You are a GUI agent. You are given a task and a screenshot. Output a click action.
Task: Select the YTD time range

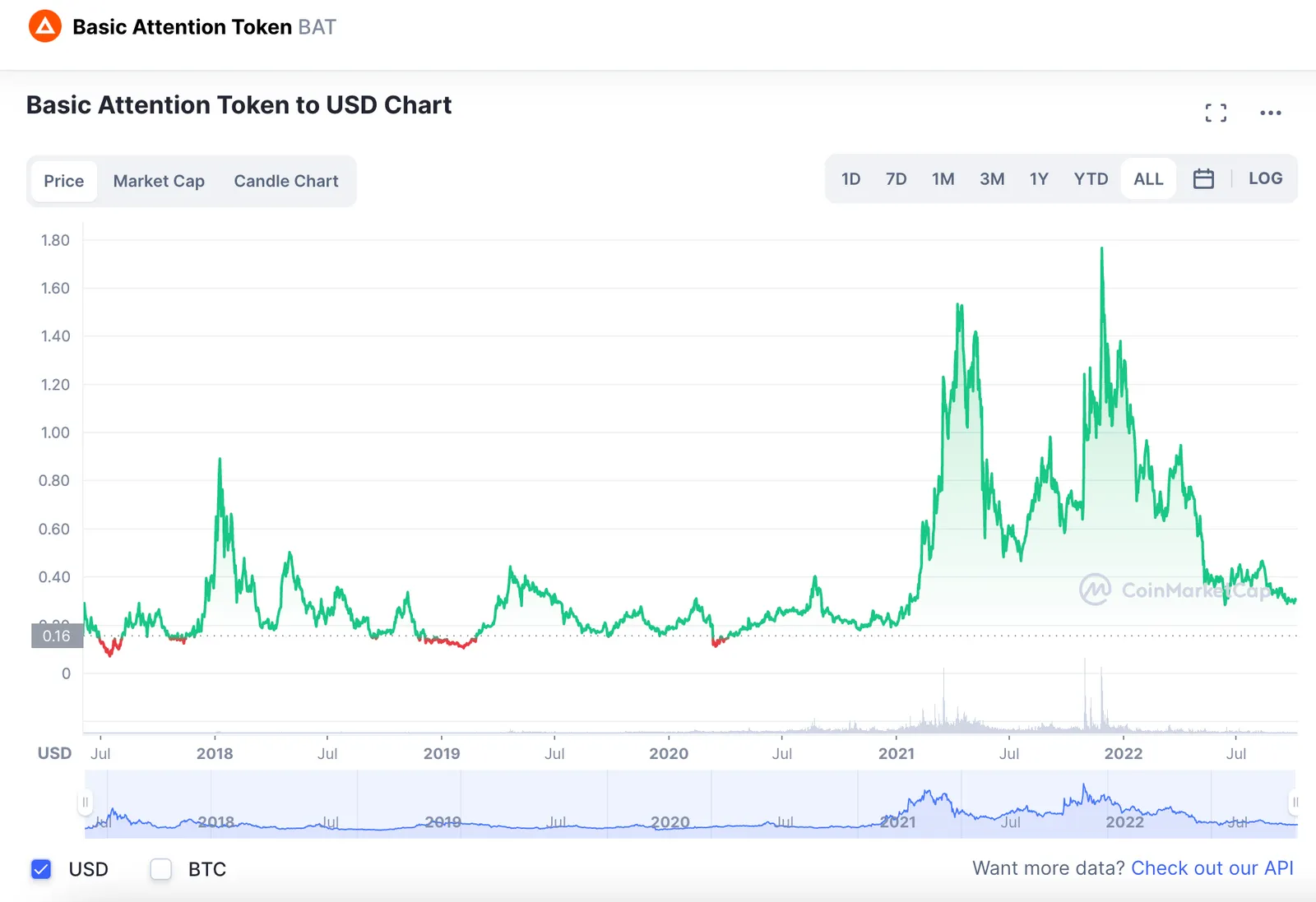[1091, 178]
